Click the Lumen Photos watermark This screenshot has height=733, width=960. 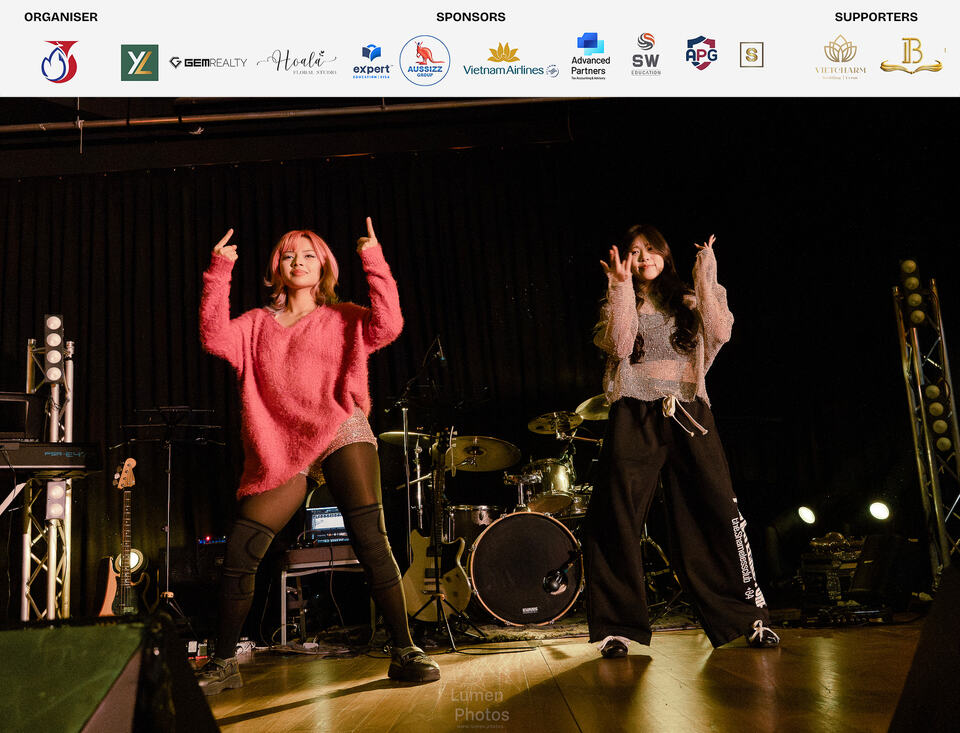coord(481,706)
